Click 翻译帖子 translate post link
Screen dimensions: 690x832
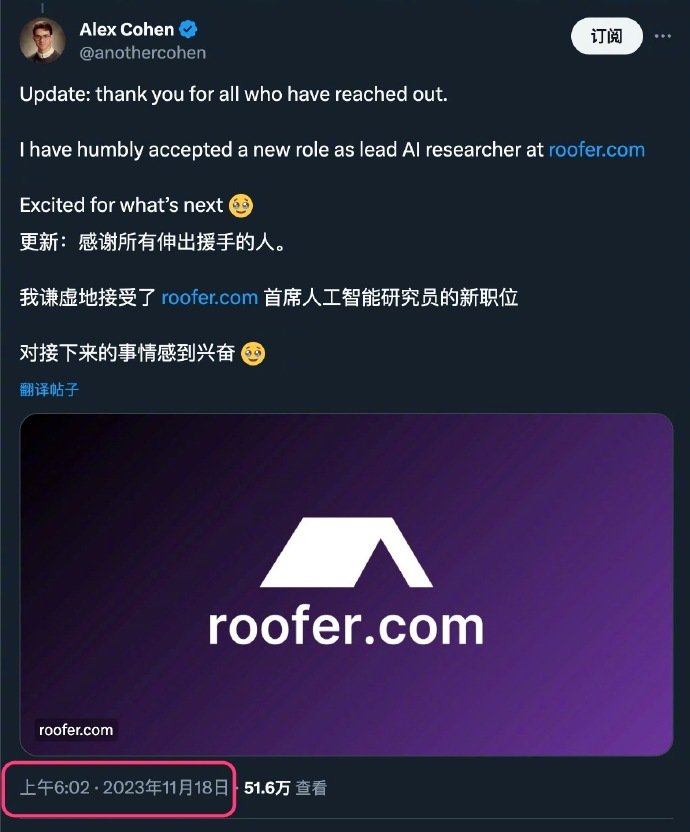pos(49,389)
